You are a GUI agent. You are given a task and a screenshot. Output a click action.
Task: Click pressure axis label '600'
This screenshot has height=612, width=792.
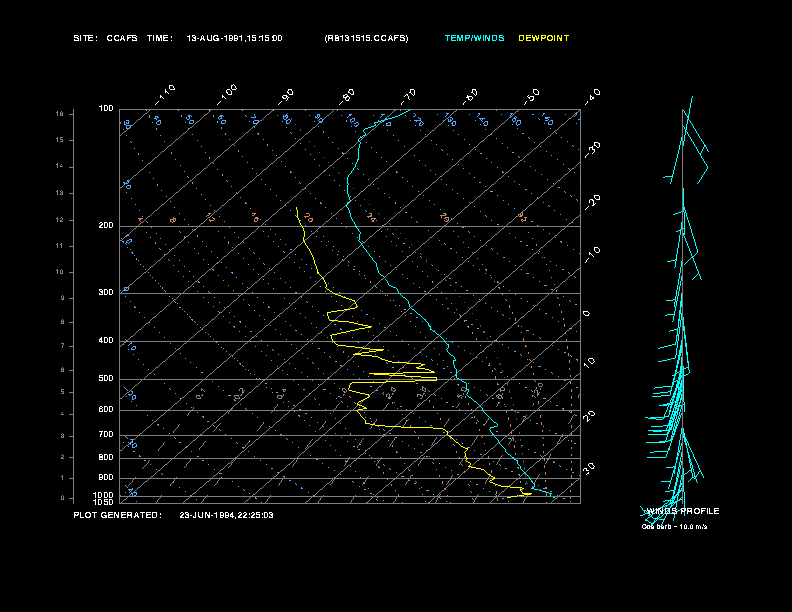click(106, 410)
